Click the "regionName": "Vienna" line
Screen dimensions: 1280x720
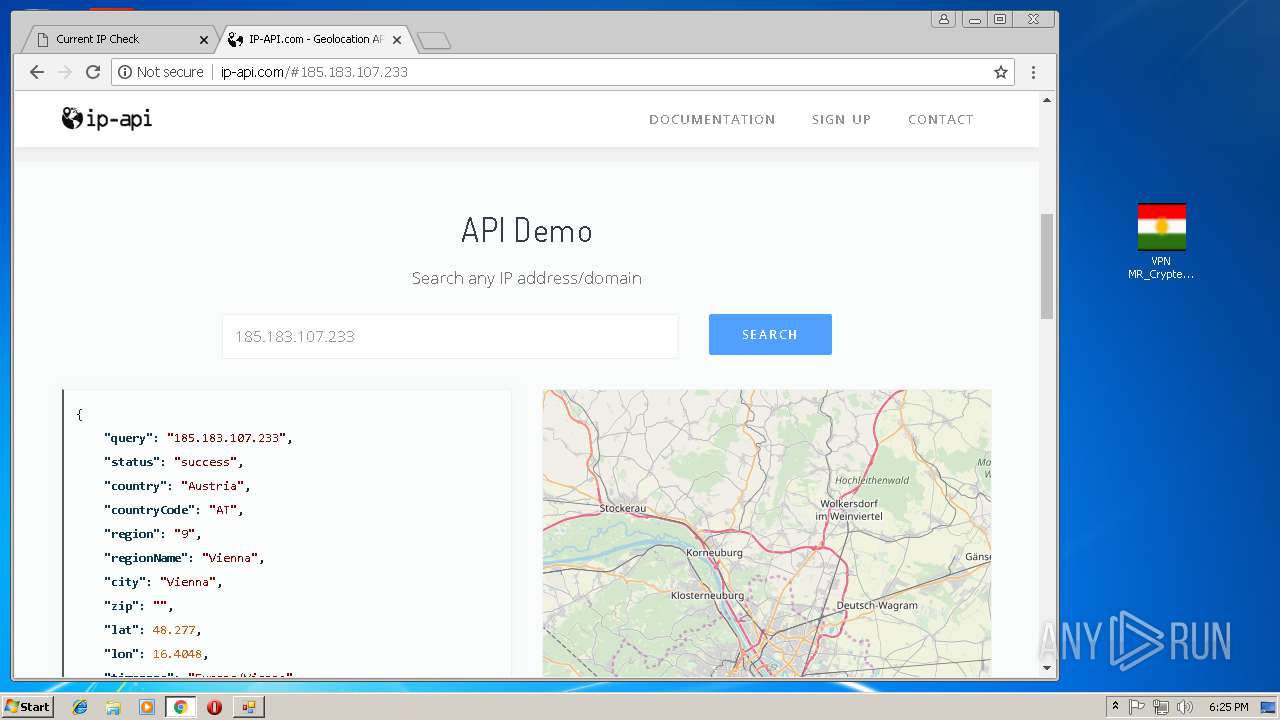click(x=184, y=558)
